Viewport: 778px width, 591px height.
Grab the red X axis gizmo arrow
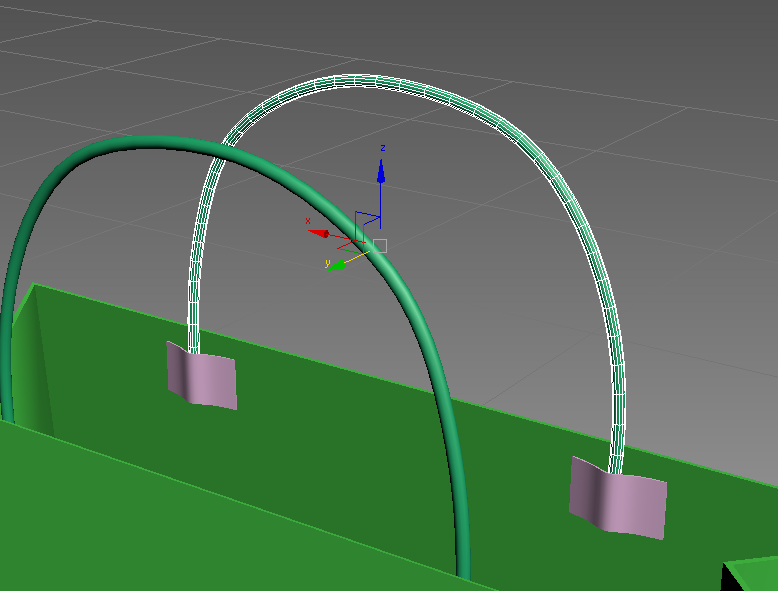pyautogui.click(x=318, y=233)
